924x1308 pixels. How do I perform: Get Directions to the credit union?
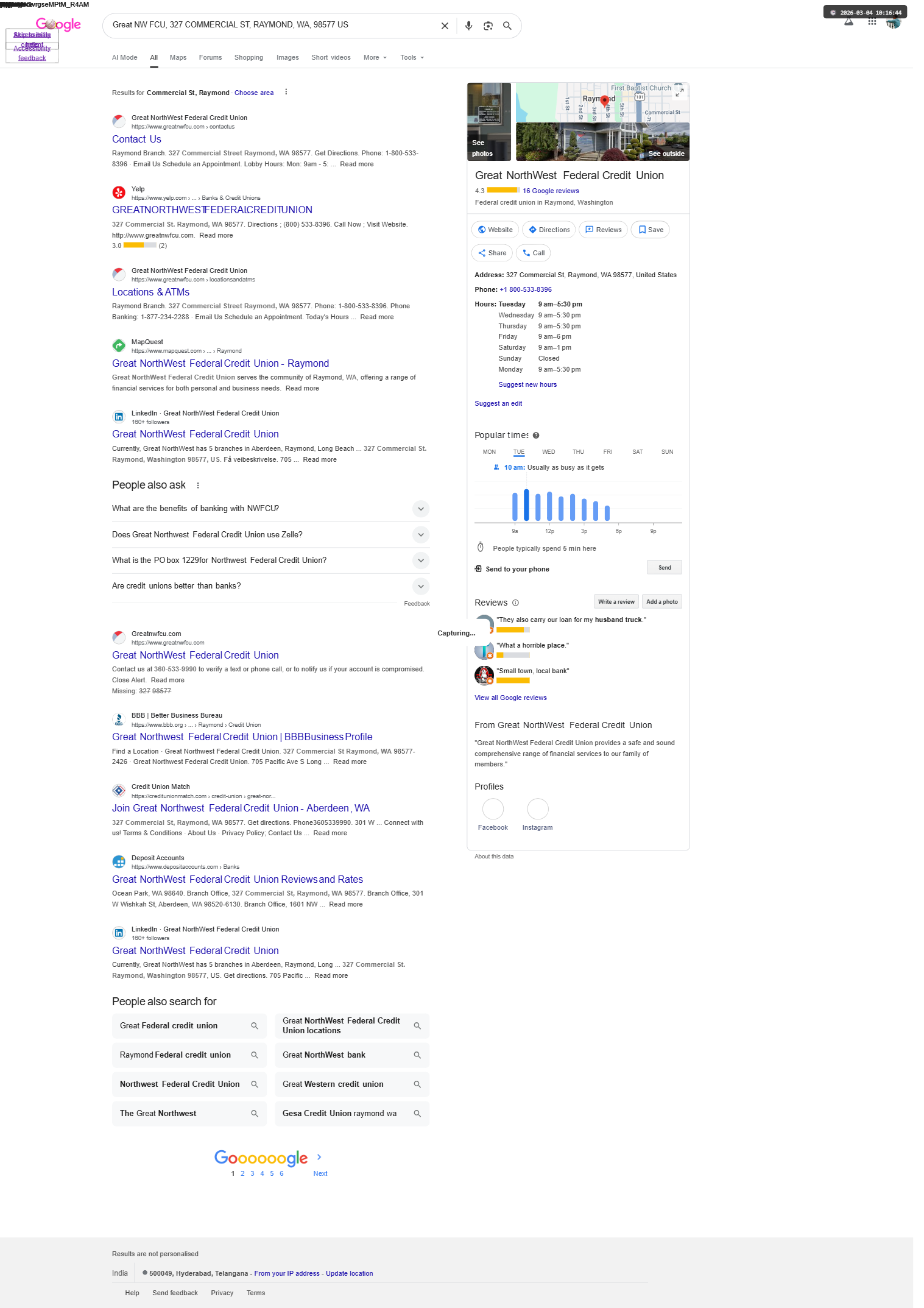[x=549, y=230]
